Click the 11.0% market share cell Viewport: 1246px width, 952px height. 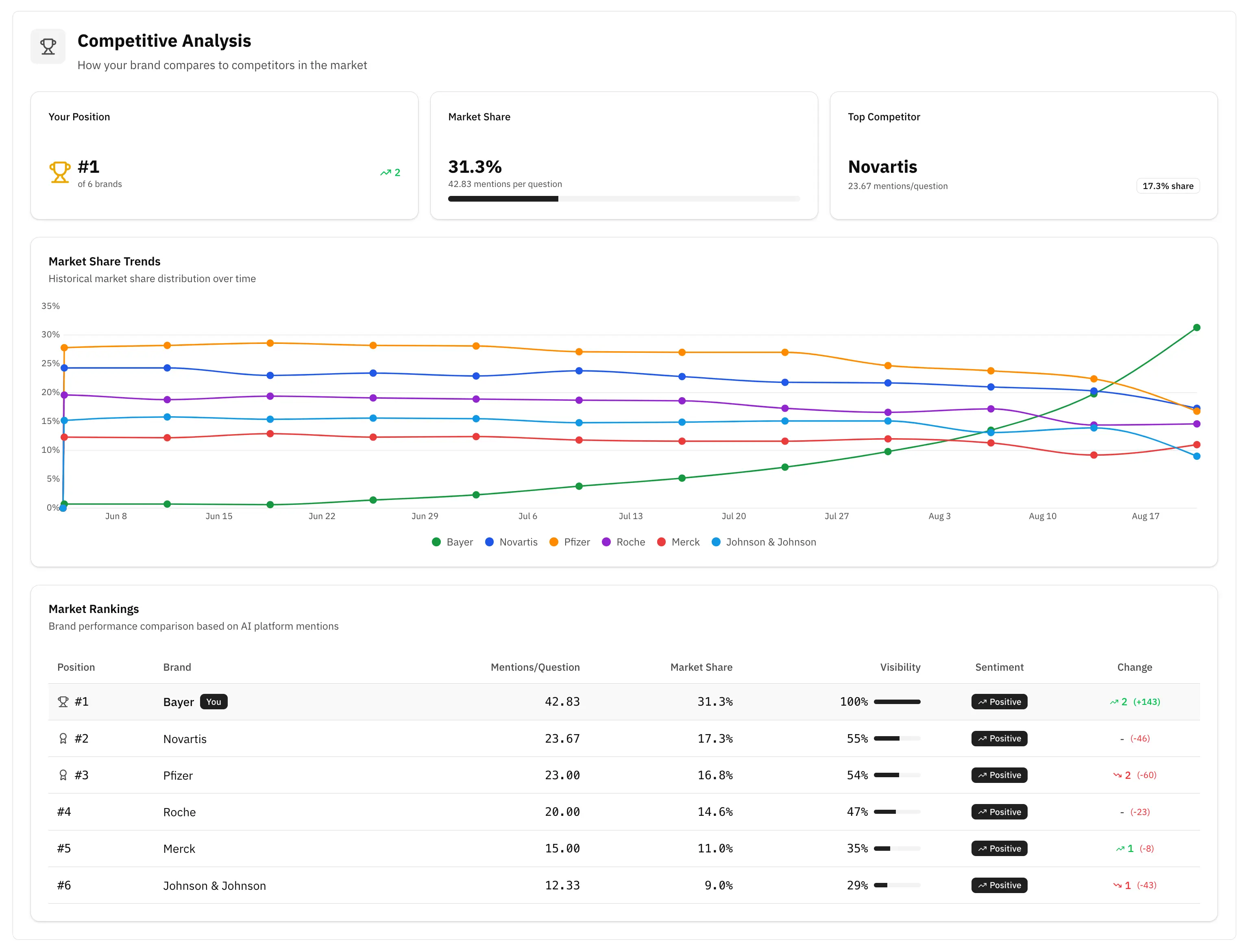(715, 849)
